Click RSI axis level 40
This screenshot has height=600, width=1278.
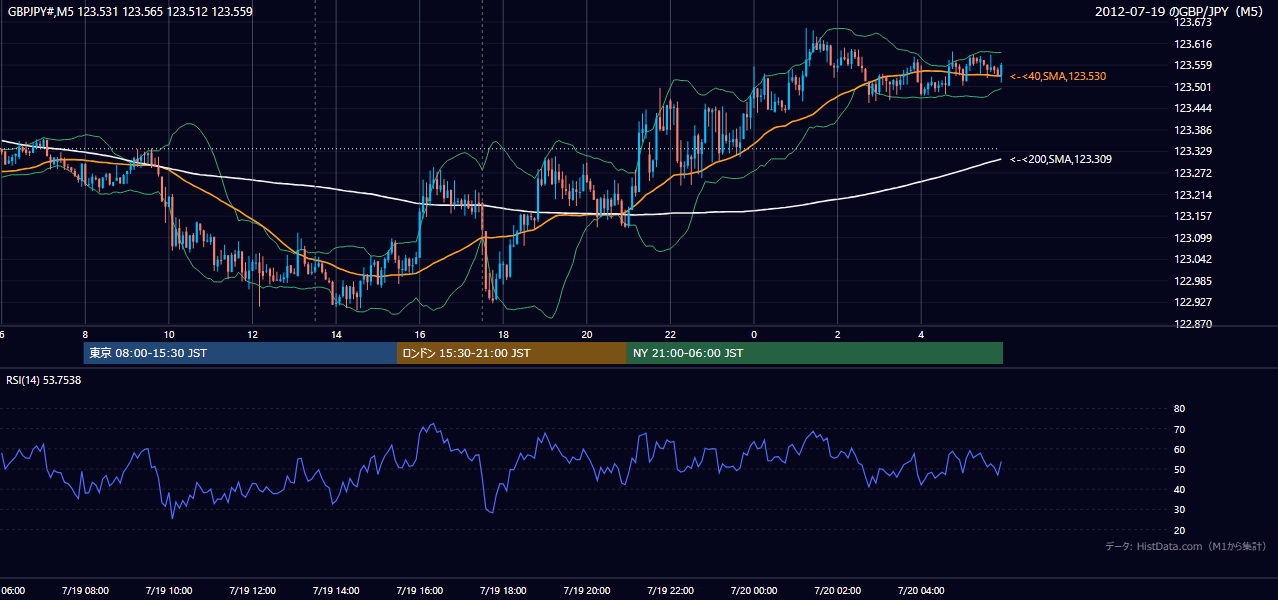(1179, 489)
